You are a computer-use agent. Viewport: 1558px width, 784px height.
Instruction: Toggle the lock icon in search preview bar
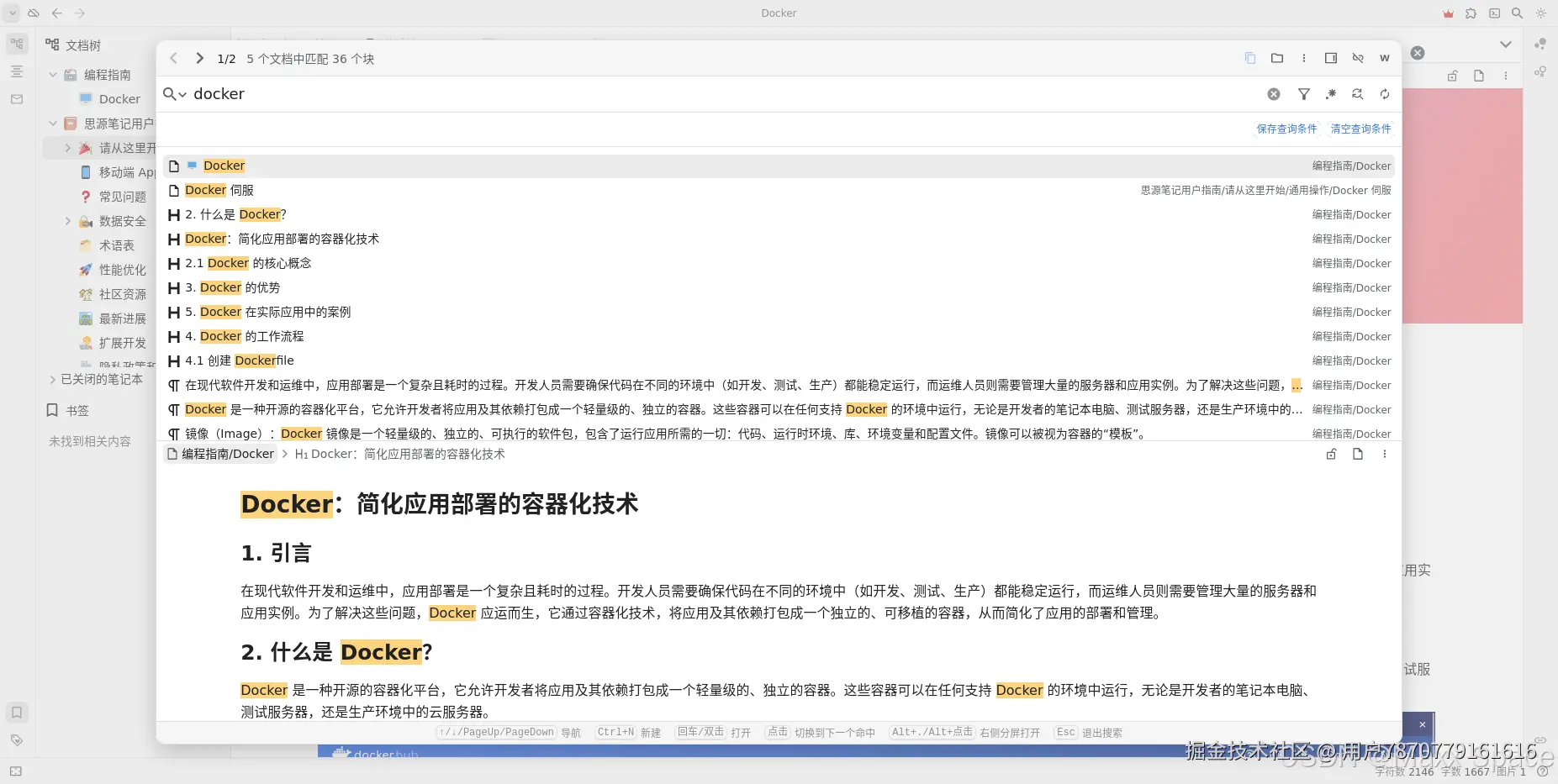pos(1331,454)
